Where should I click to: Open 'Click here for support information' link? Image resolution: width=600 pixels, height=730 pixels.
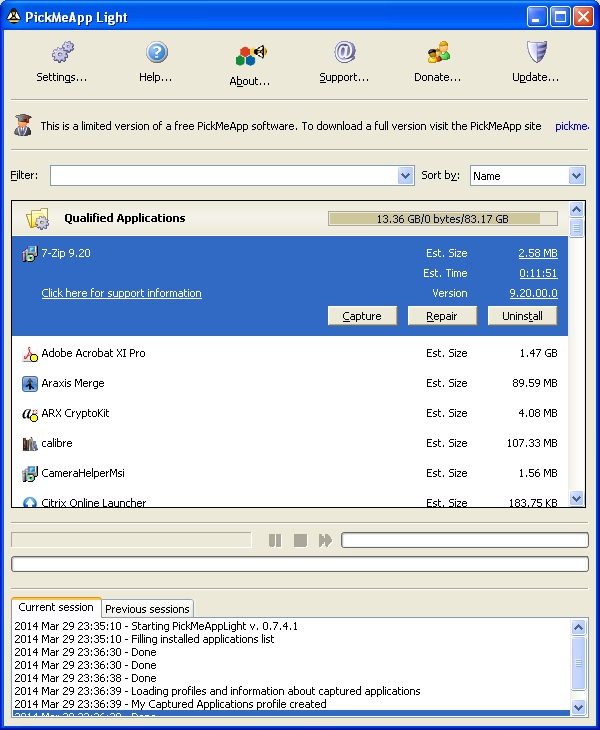(x=121, y=293)
